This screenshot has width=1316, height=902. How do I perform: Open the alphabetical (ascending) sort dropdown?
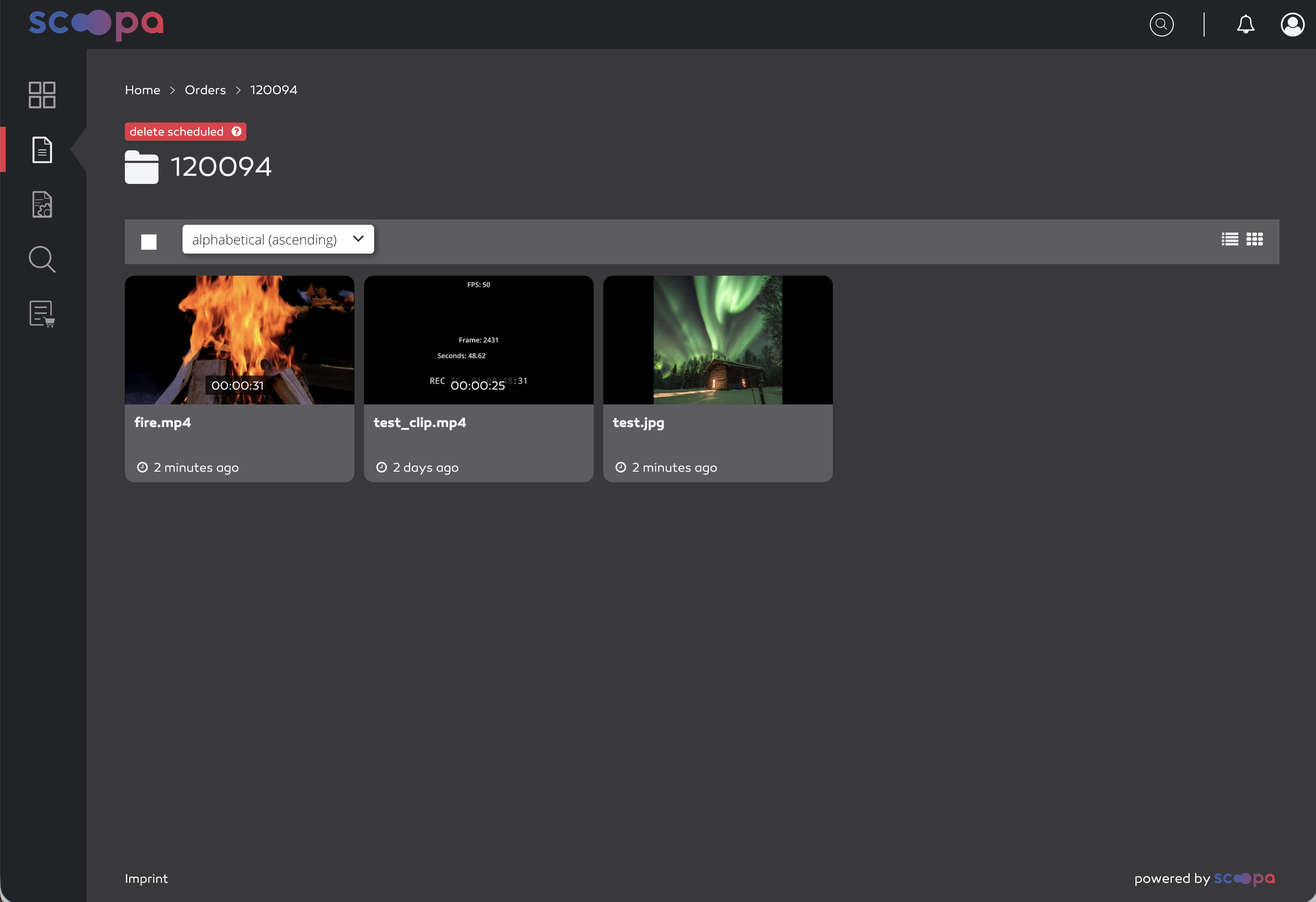click(278, 239)
